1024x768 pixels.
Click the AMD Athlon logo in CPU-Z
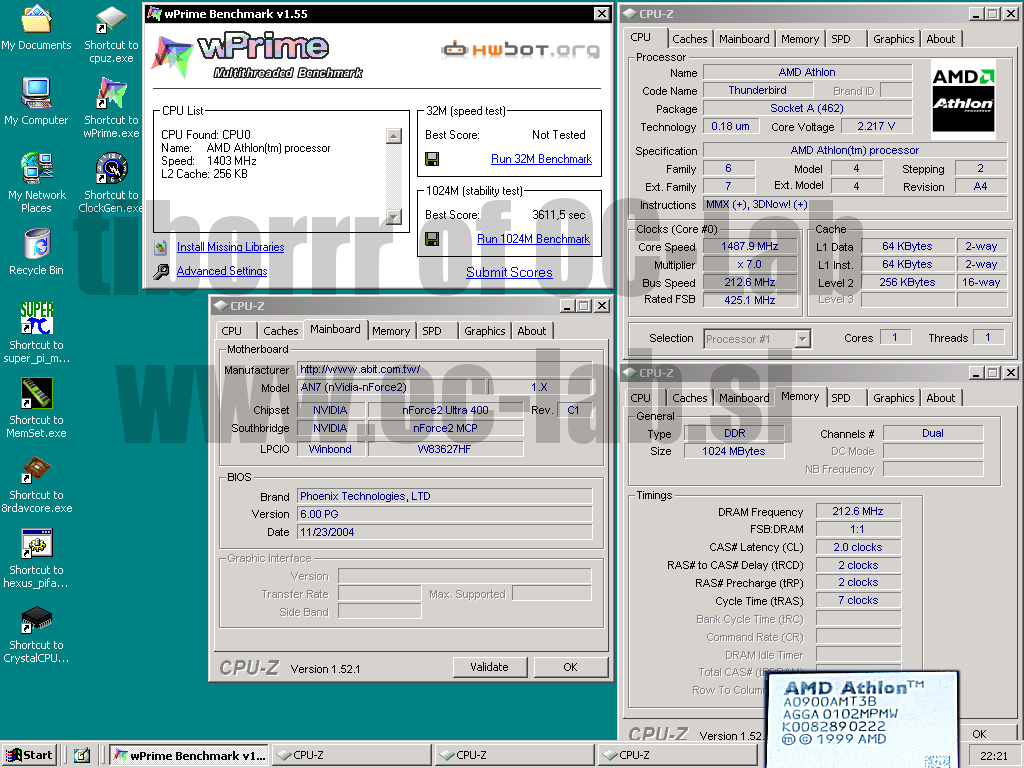point(963,99)
